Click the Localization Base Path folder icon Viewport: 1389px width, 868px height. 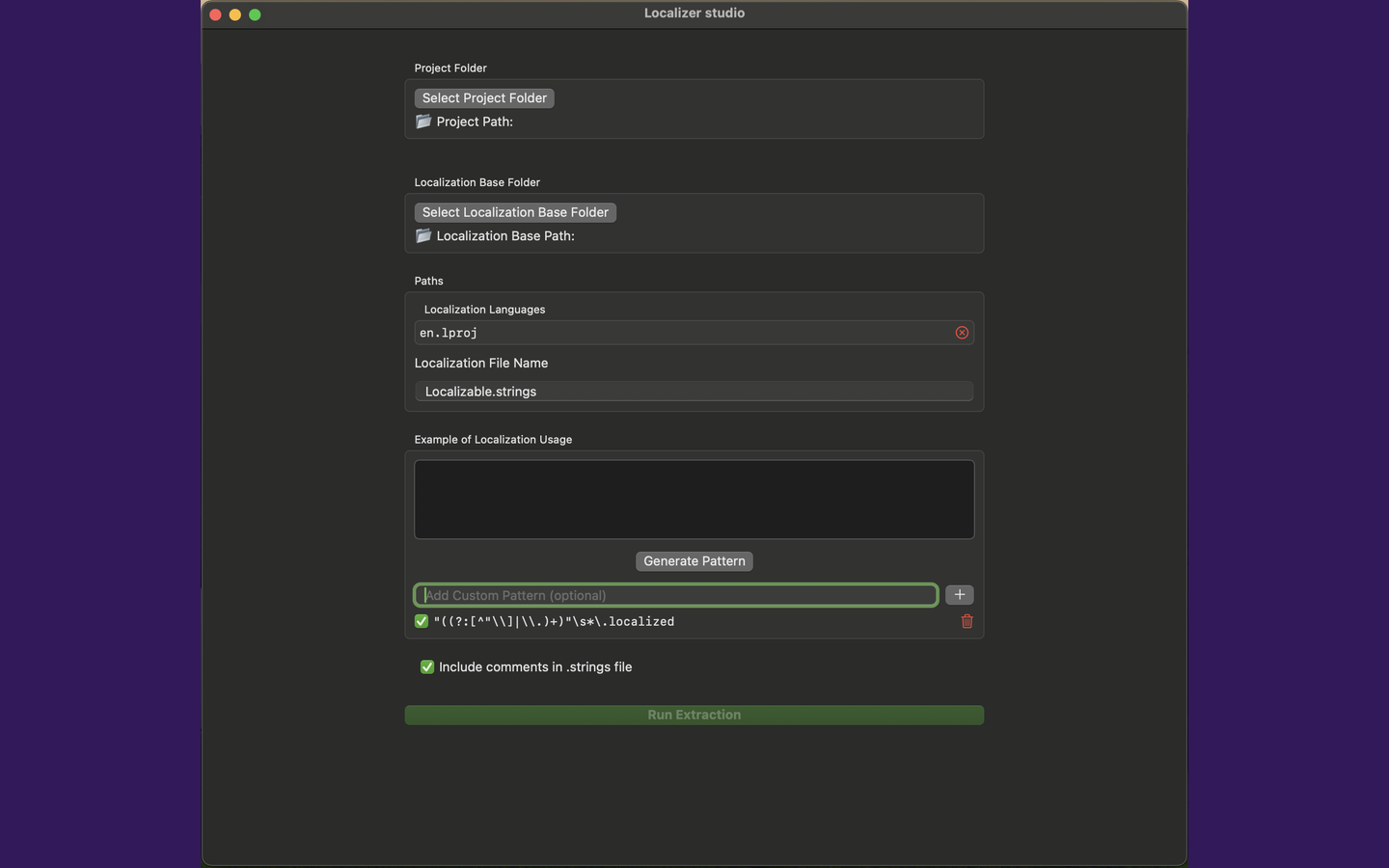[423, 235]
